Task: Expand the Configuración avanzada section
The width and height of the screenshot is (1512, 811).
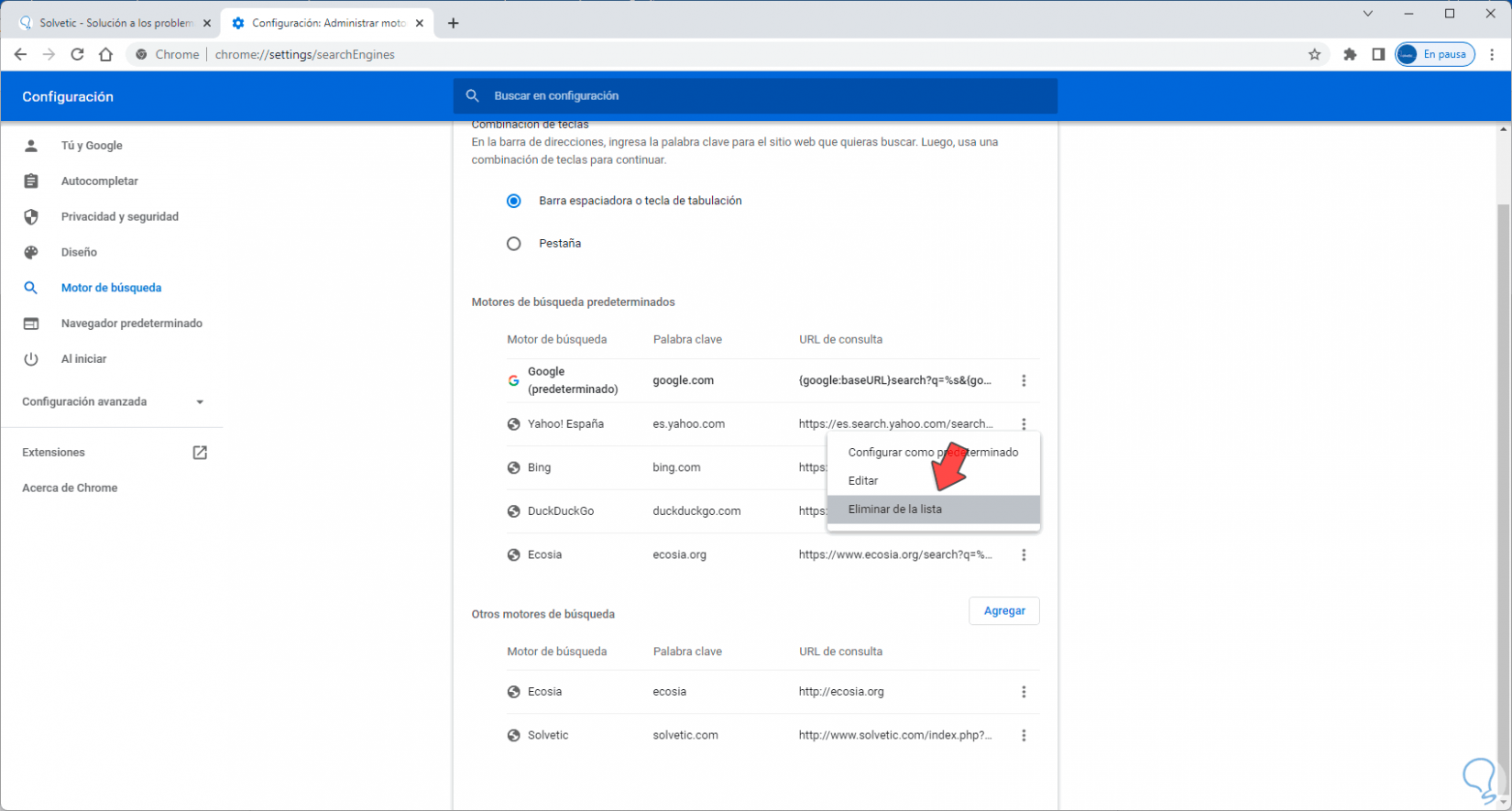Action: 113,401
